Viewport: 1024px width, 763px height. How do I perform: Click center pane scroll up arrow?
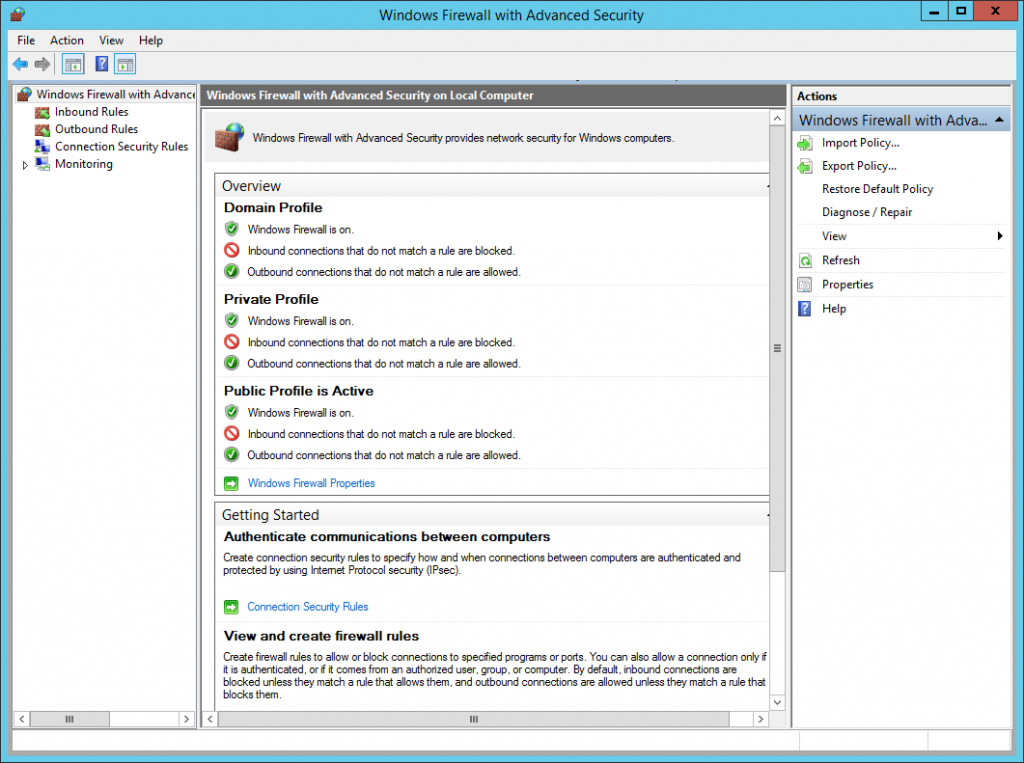tap(777, 118)
